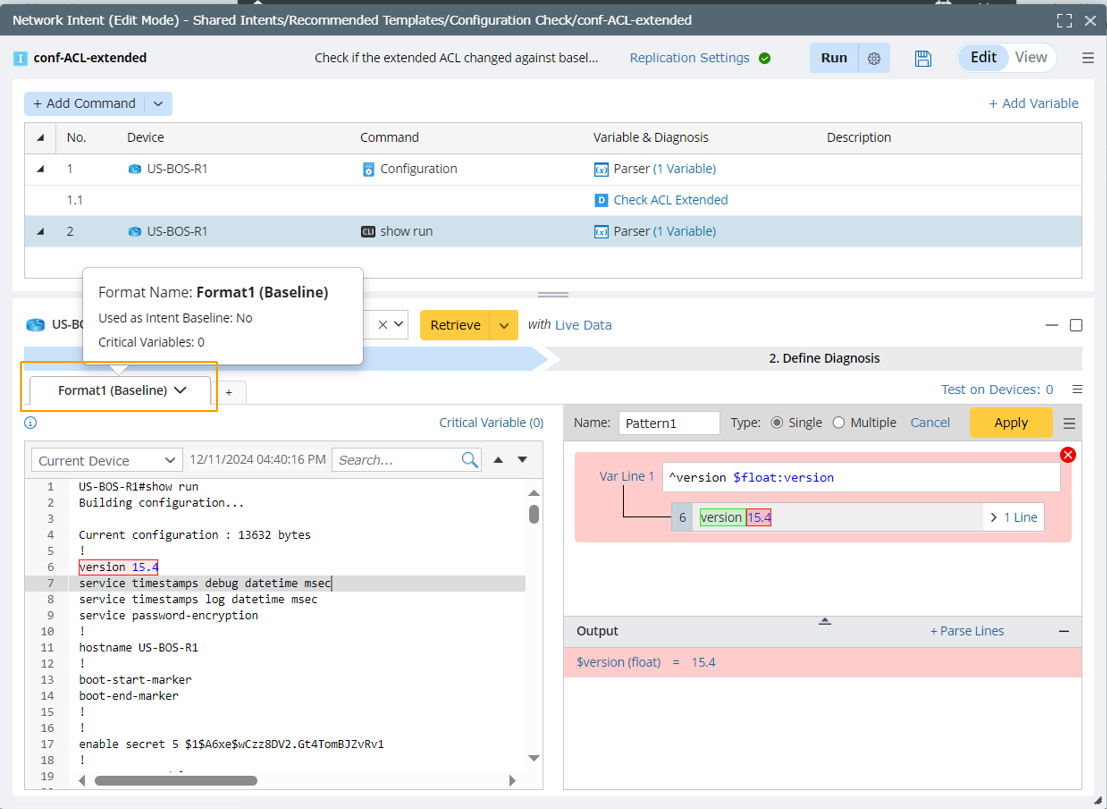Switch to View mode toggle
The height and width of the screenshot is (809, 1107).
click(1031, 57)
